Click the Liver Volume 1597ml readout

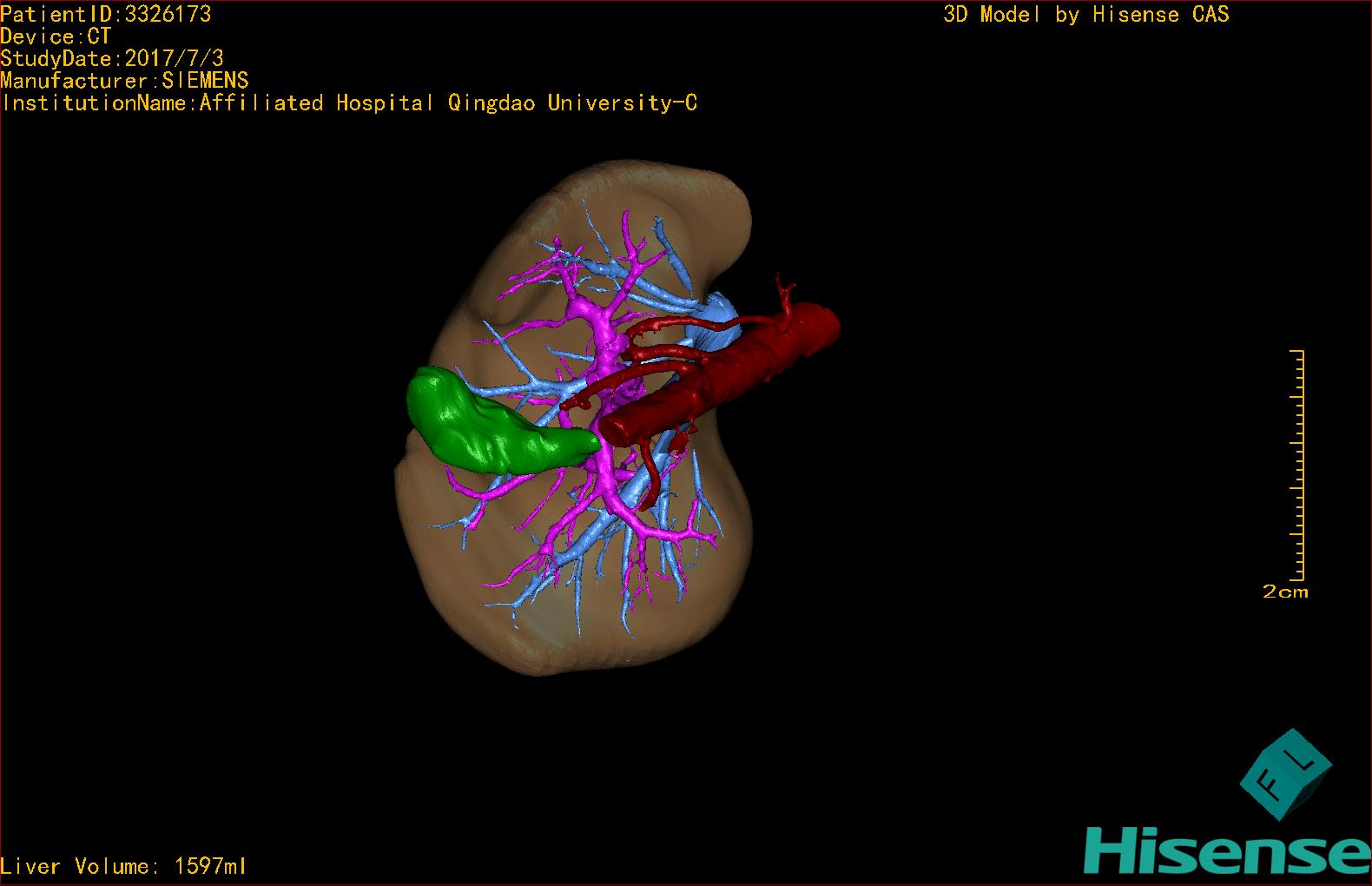123,866
